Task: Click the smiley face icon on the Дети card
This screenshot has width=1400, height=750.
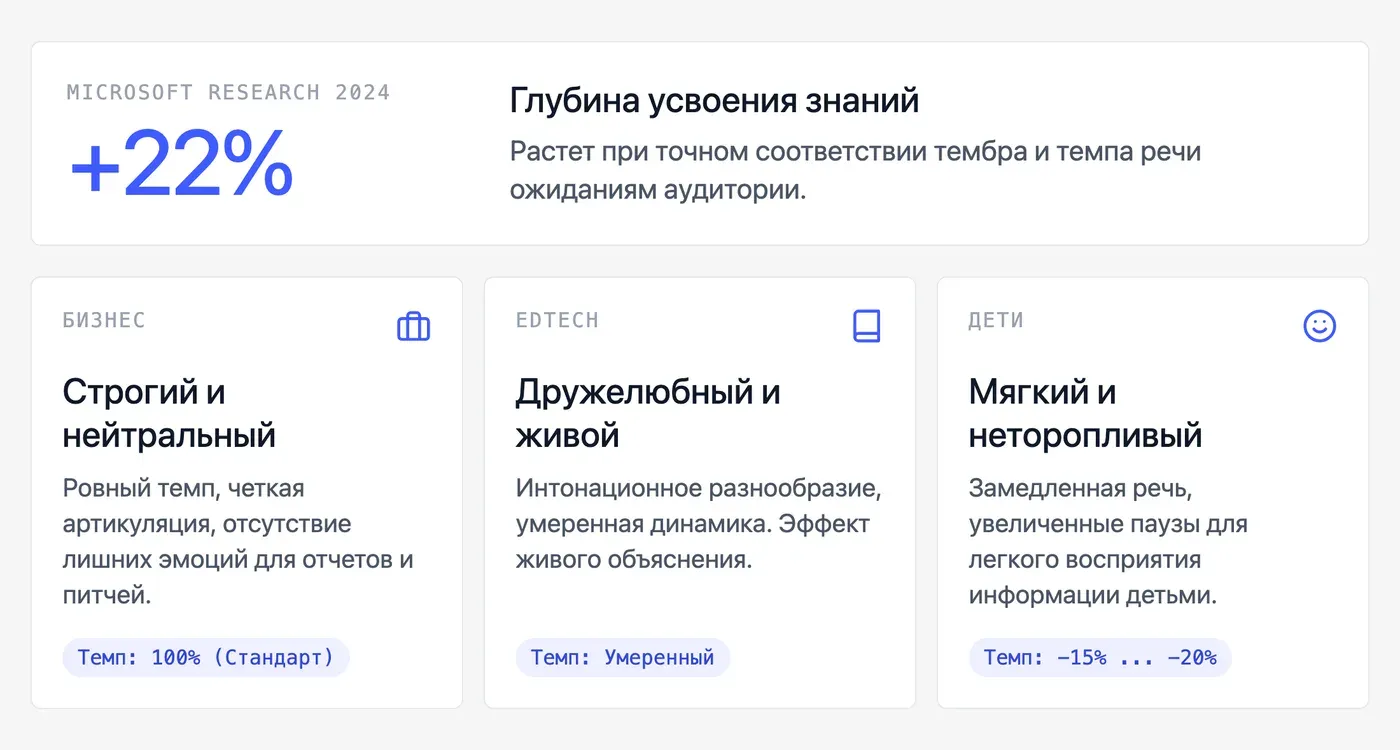Action: (1320, 326)
